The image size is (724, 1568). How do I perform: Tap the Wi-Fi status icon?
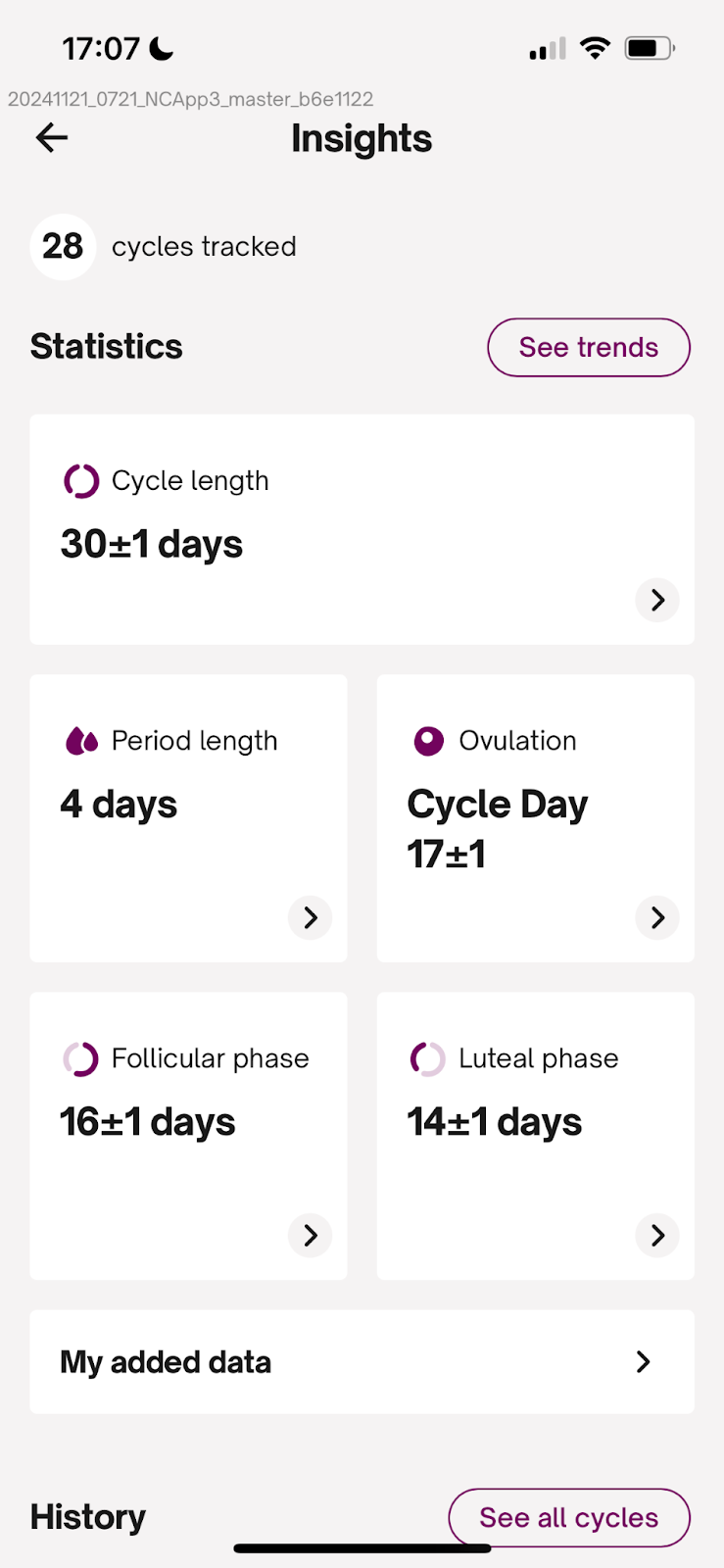[595, 48]
